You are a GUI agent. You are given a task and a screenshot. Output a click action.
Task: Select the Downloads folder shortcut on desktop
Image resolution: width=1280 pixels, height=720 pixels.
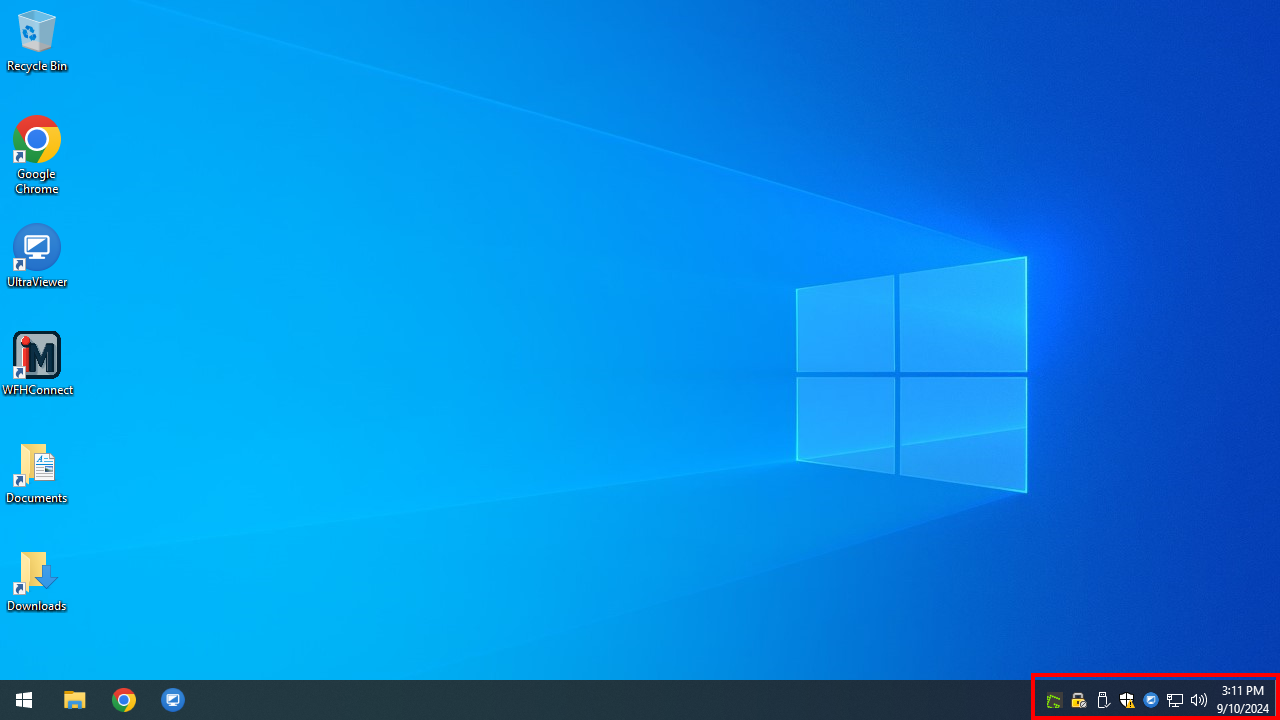coord(37,581)
